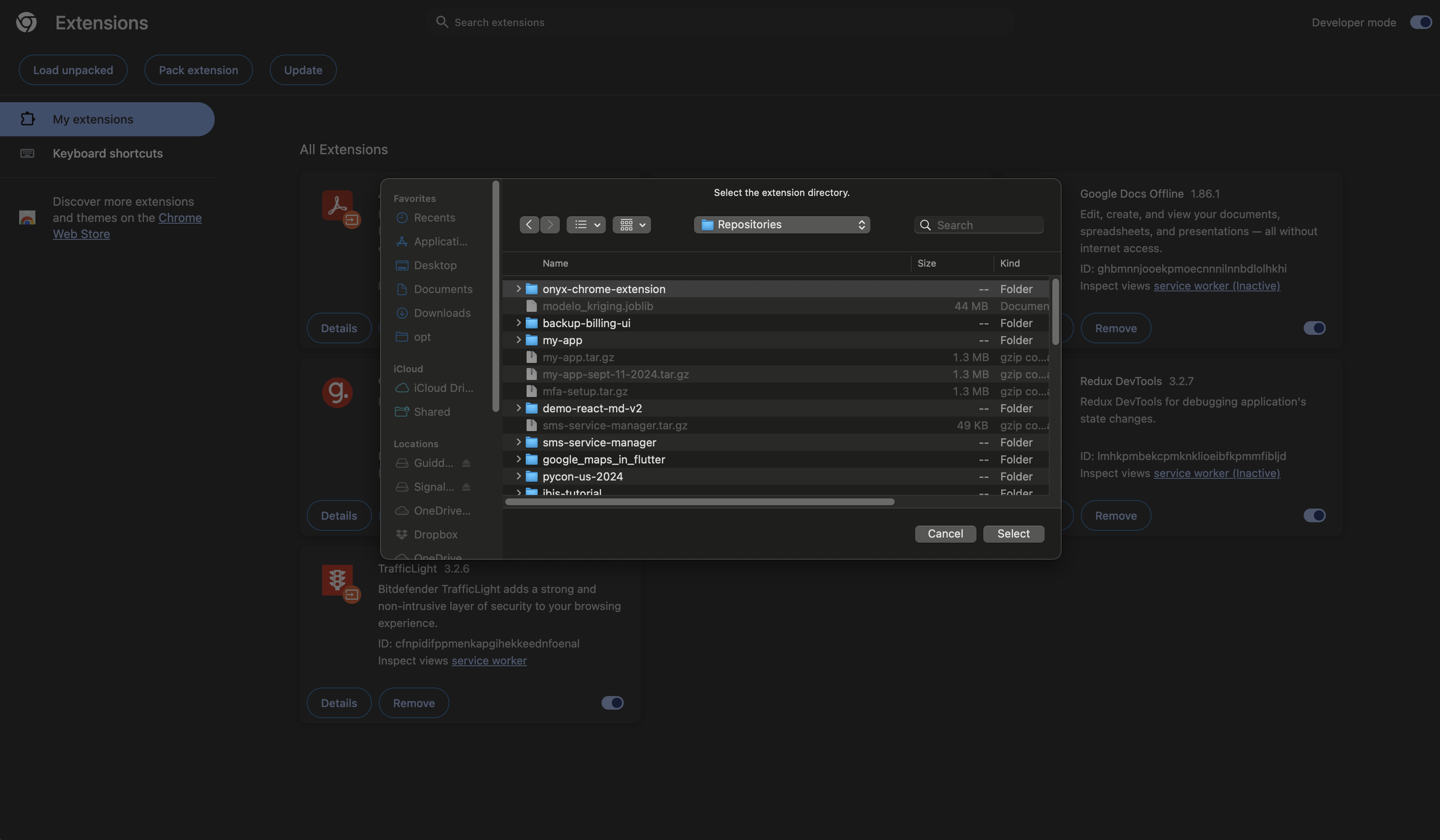Click the My extensions puzzle icon
Viewport: 1440px width, 840px height.
click(x=27, y=119)
